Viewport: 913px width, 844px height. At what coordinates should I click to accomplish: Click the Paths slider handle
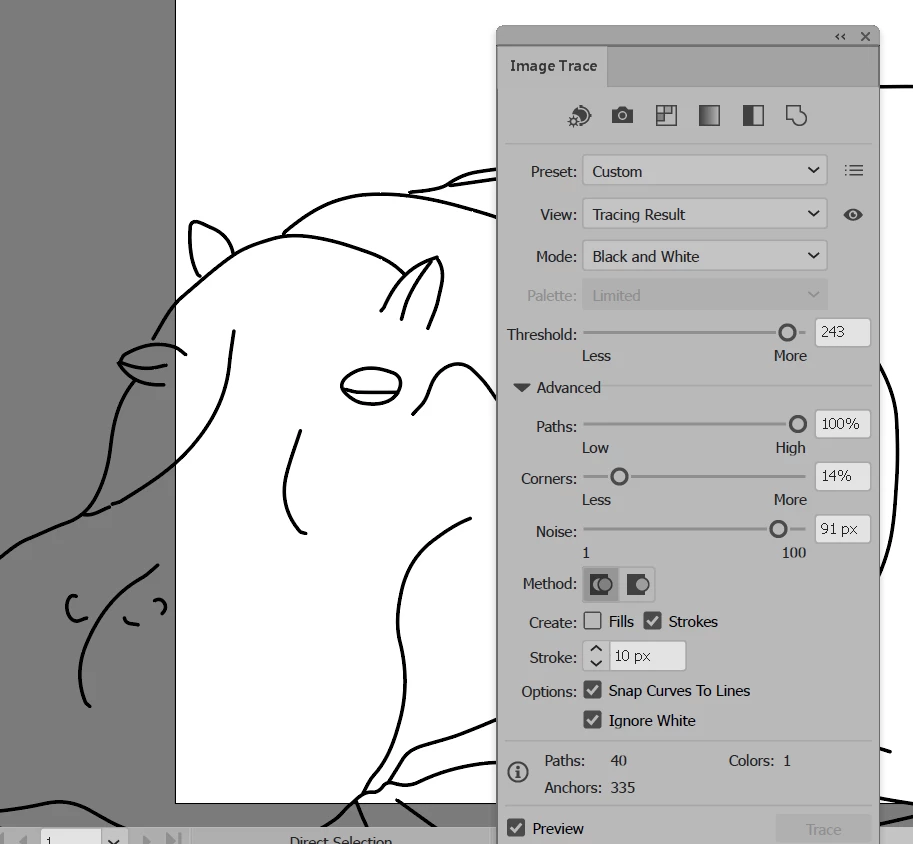pos(798,424)
